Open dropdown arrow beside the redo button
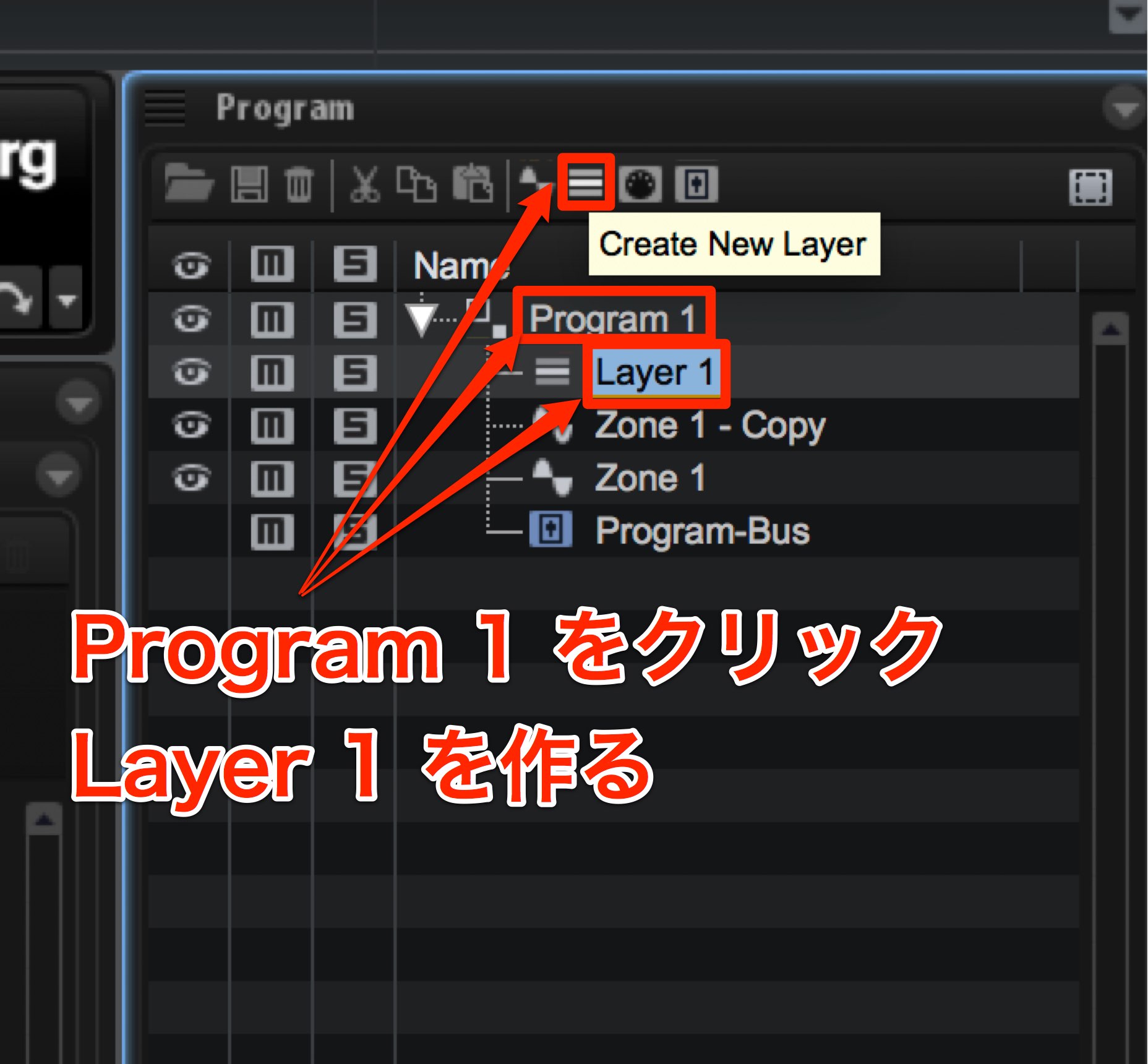Image resolution: width=1148 pixels, height=1064 pixels. tap(66, 301)
